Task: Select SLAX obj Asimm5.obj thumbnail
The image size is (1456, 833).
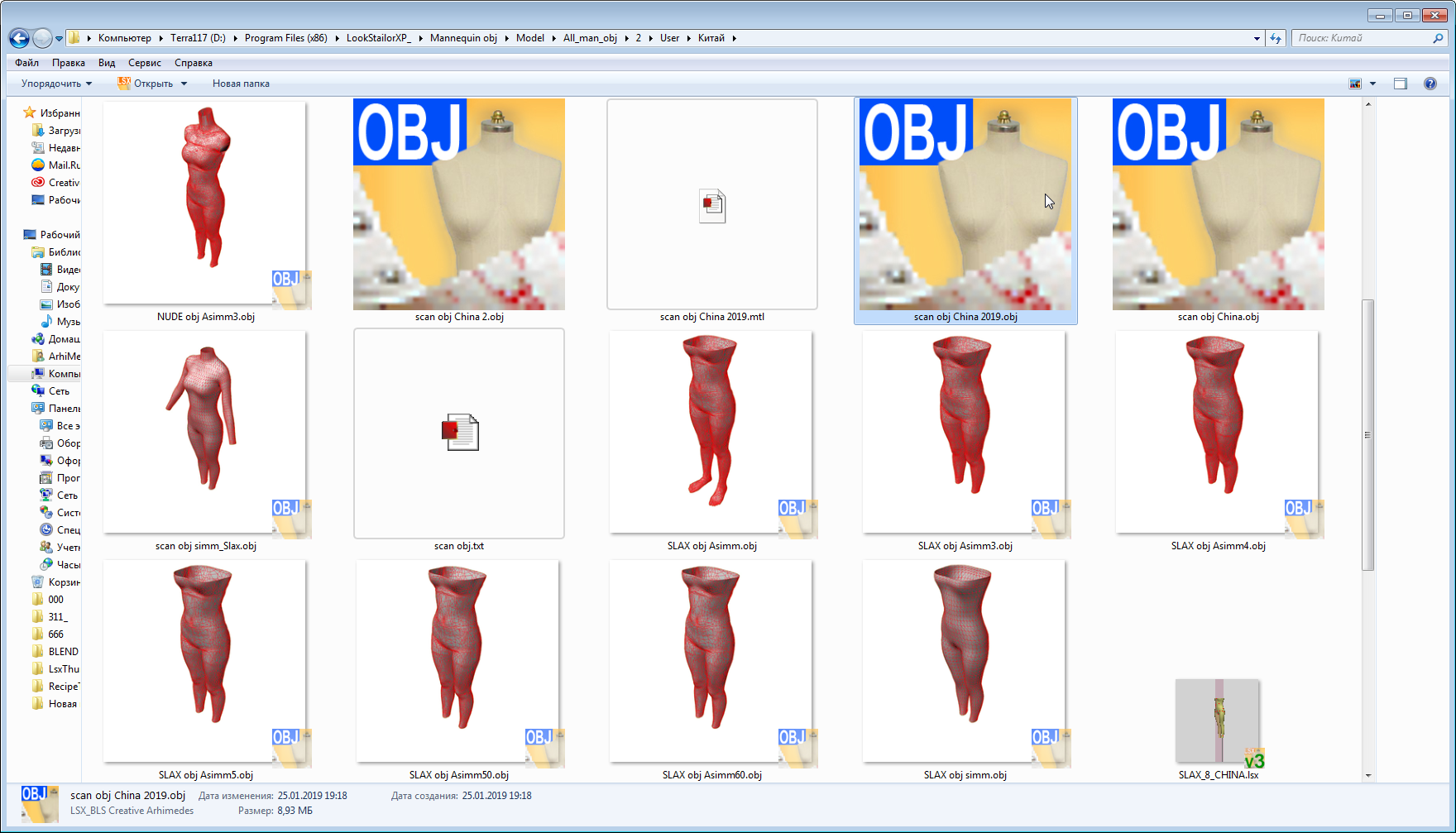Action: pos(206,663)
